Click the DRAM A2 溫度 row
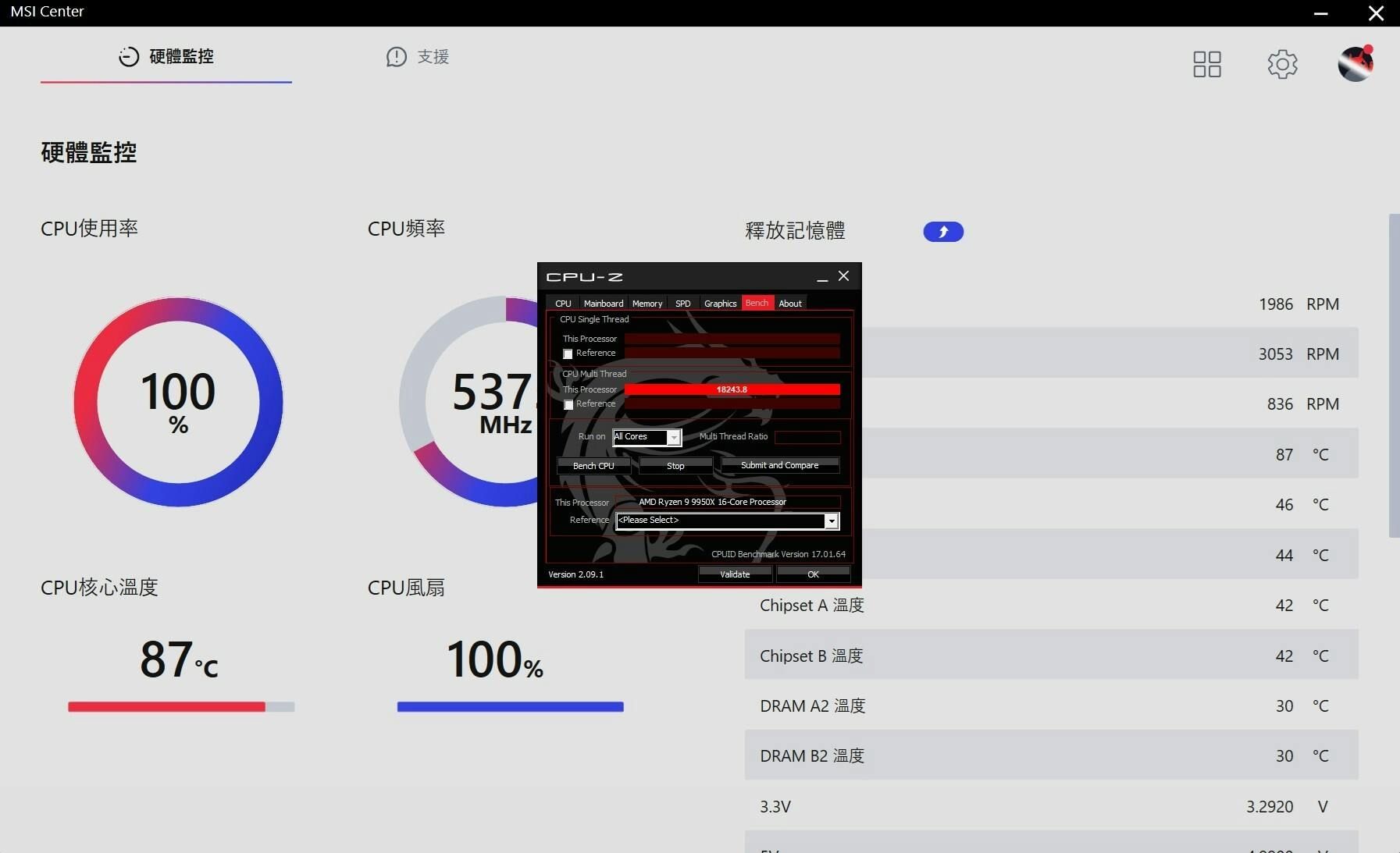 pyautogui.click(x=1051, y=706)
